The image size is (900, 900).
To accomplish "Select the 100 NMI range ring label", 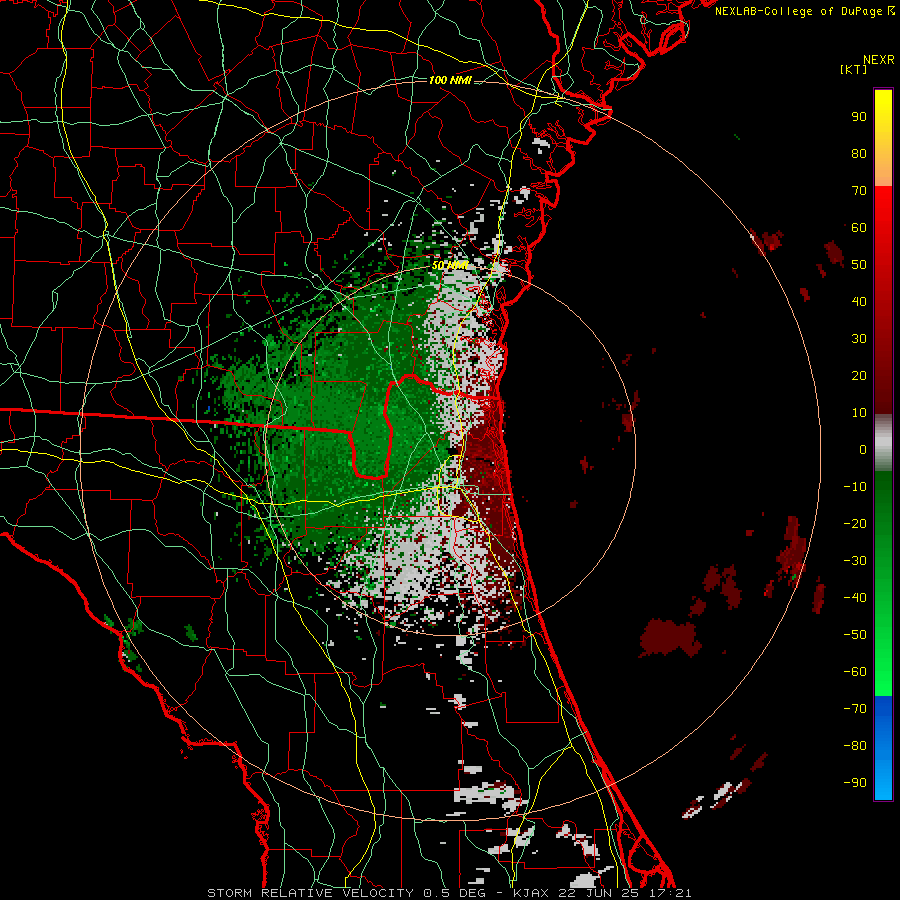I will (450, 80).
